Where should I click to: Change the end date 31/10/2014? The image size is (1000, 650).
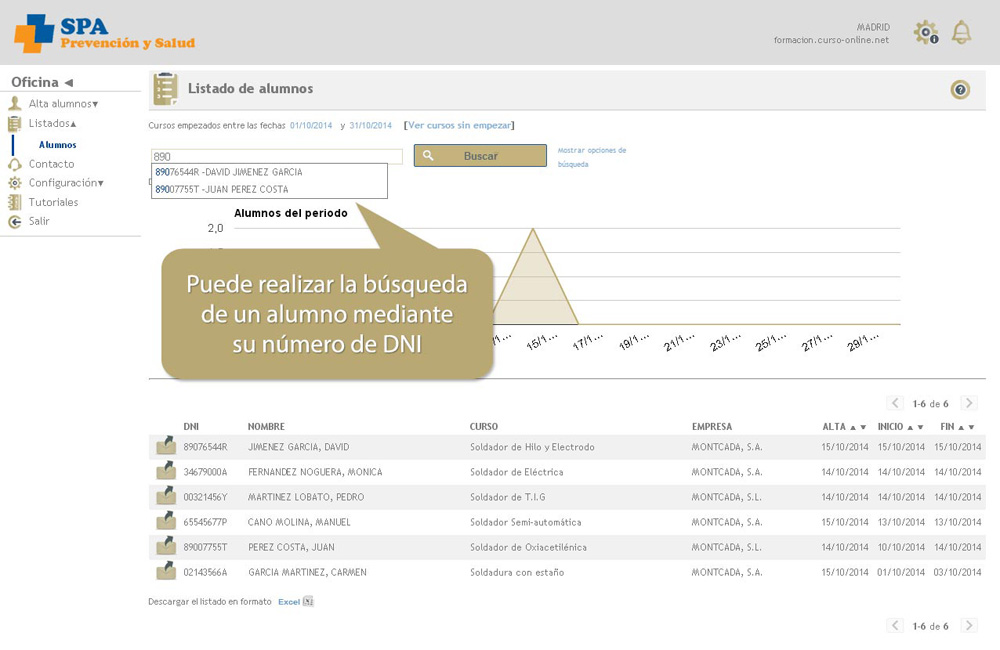coord(371,126)
